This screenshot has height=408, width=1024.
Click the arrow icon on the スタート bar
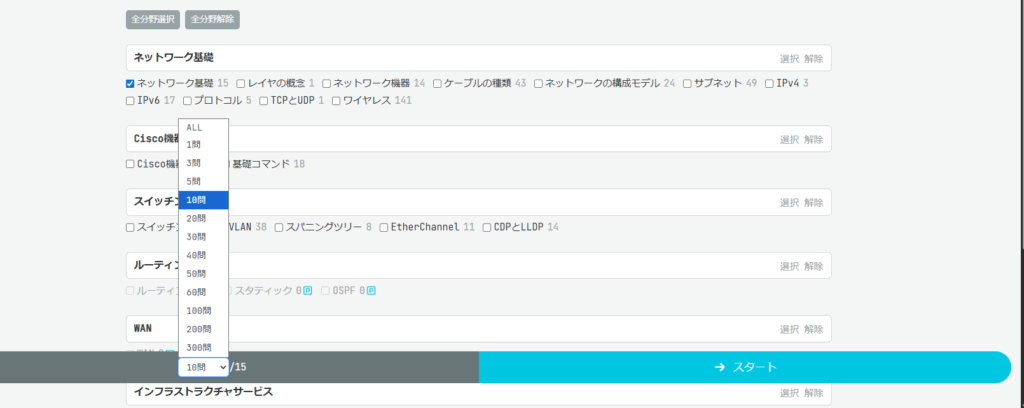tap(720, 367)
